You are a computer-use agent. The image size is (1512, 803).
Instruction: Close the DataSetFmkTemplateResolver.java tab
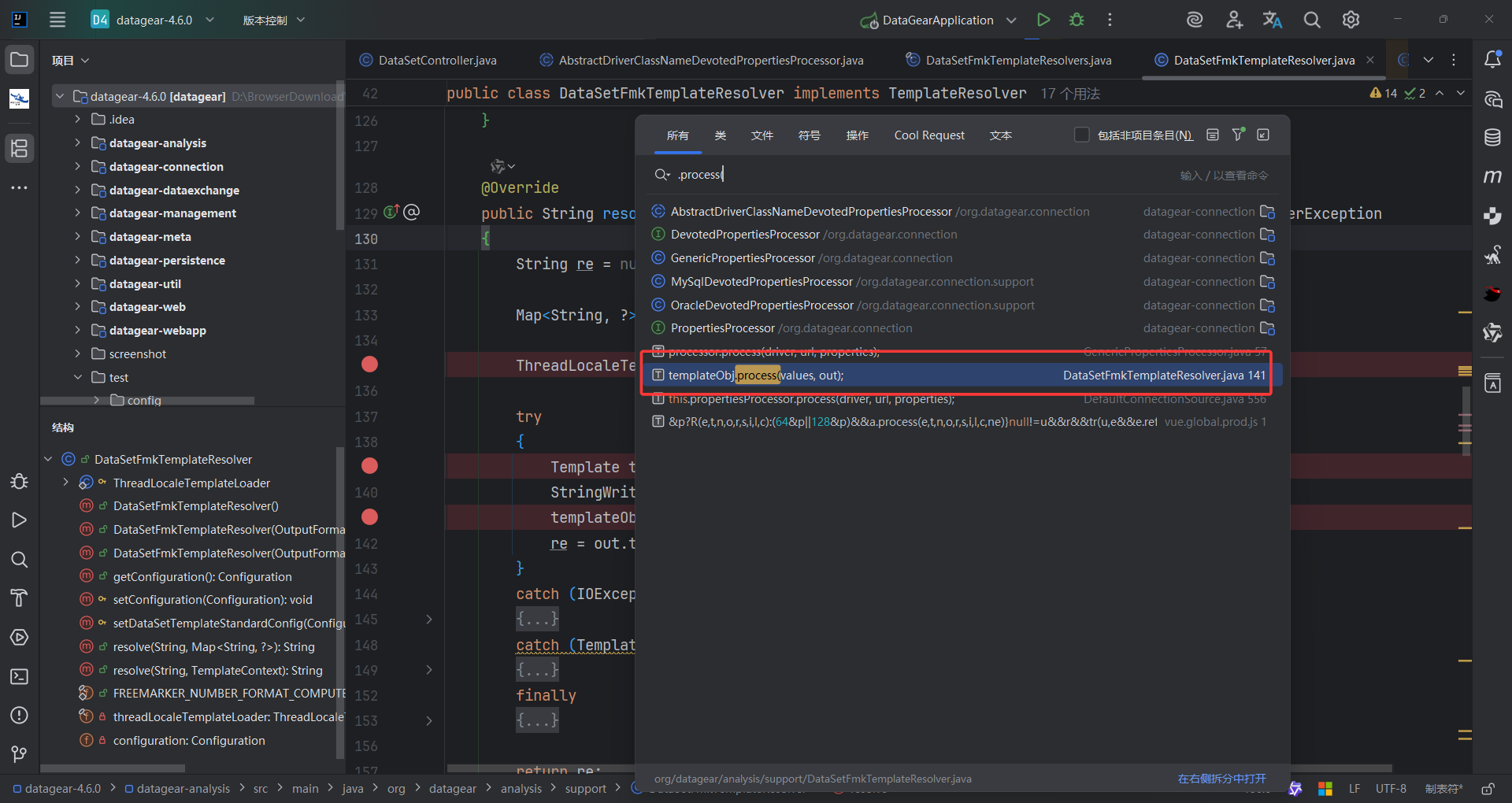pos(1369,60)
